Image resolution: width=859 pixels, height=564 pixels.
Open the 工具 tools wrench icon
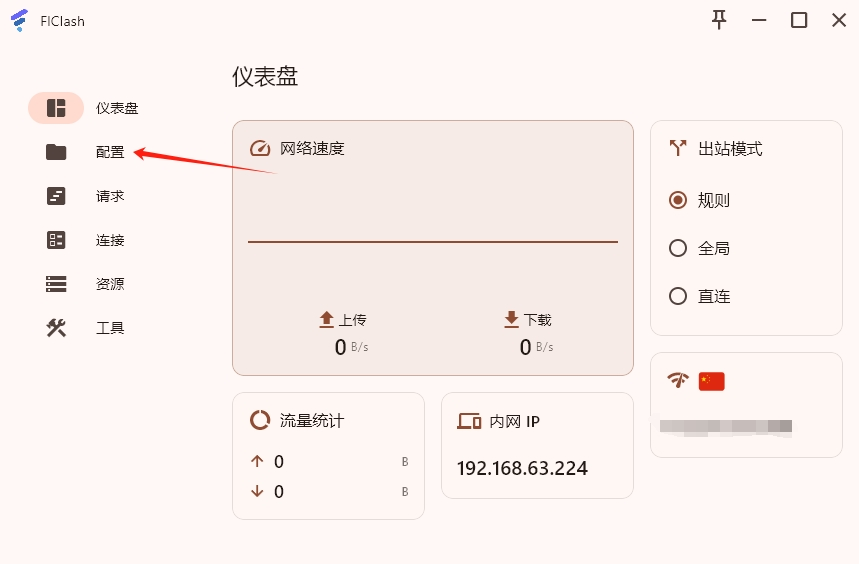pyautogui.click(x=56, y=327)
